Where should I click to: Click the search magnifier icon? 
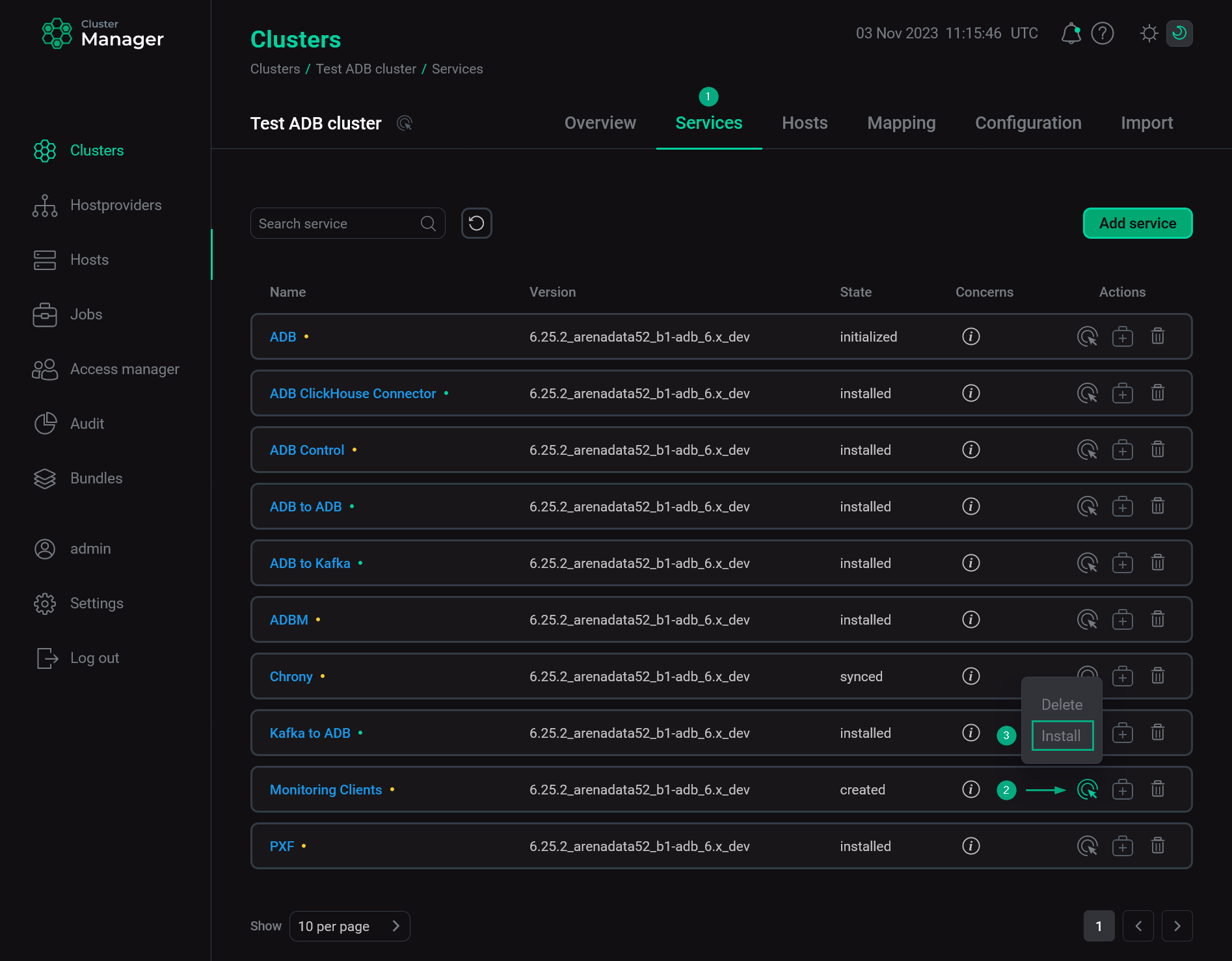pos(428,223)
